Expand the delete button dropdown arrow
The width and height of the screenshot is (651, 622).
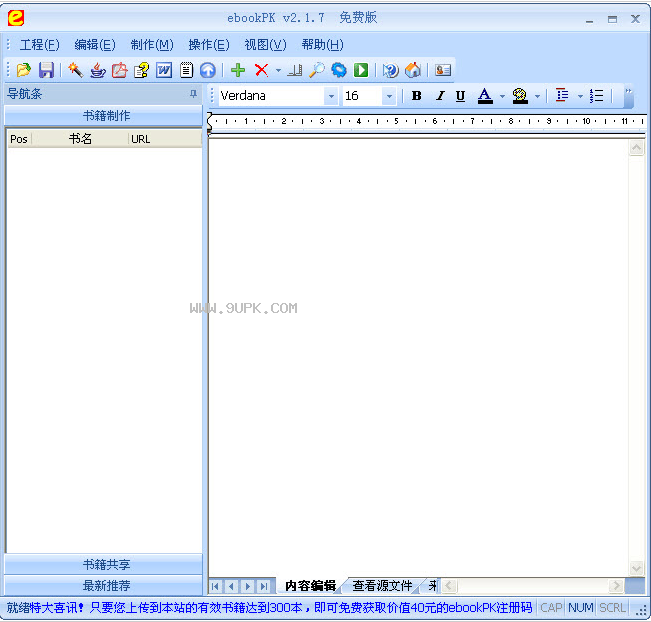278,70
